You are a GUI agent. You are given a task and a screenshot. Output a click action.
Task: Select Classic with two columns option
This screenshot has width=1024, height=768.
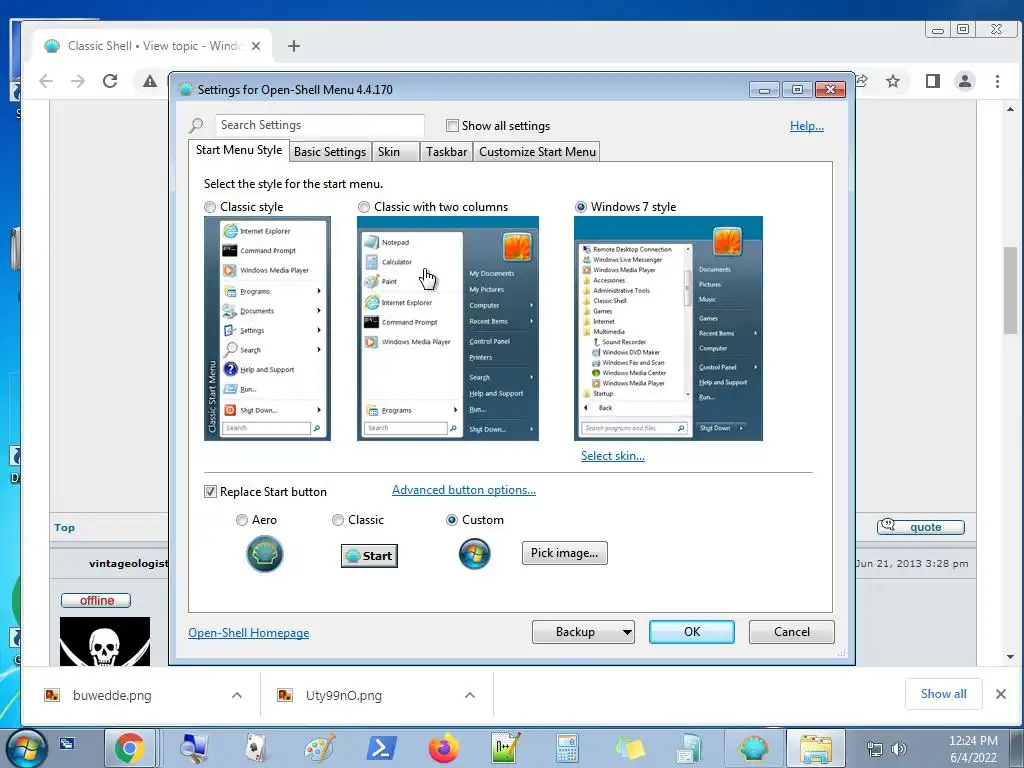[x=364, y=207]
